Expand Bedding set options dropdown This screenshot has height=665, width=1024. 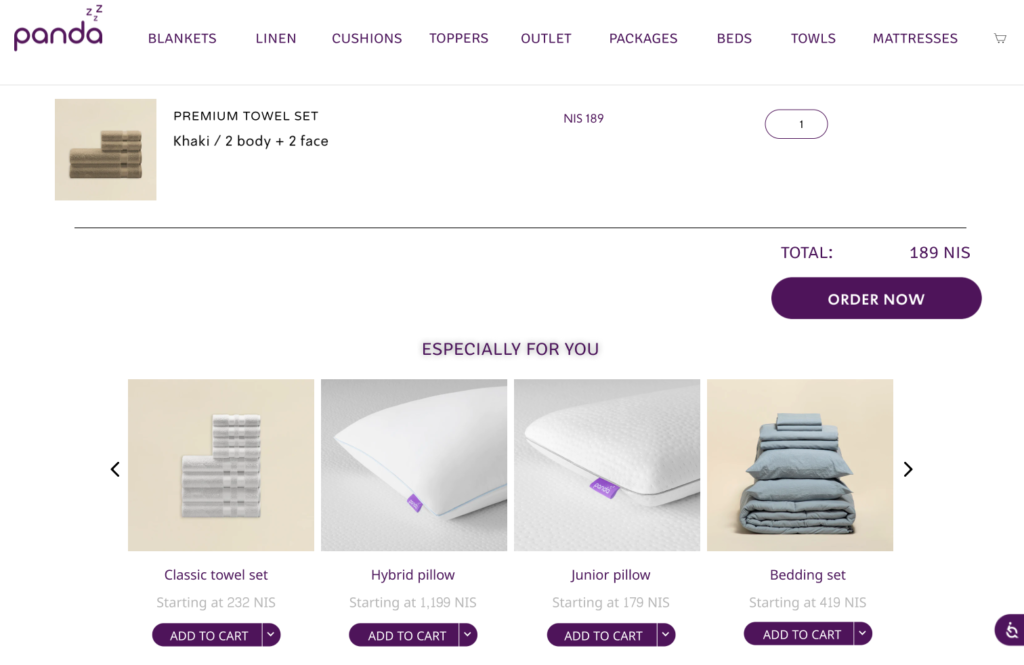pyautogui.click(x=863, y=634)
